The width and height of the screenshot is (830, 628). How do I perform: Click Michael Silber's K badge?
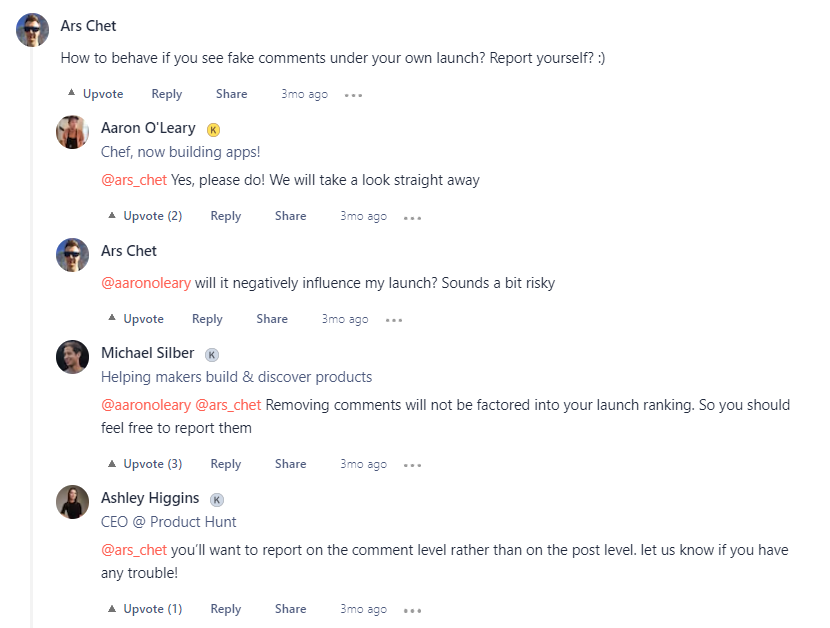(x=211, y=352)
